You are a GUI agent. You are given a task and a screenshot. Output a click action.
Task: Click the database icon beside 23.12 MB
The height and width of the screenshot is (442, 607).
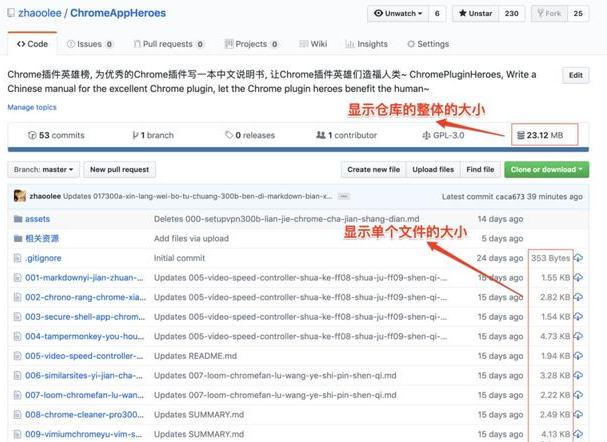click(521, 135)
